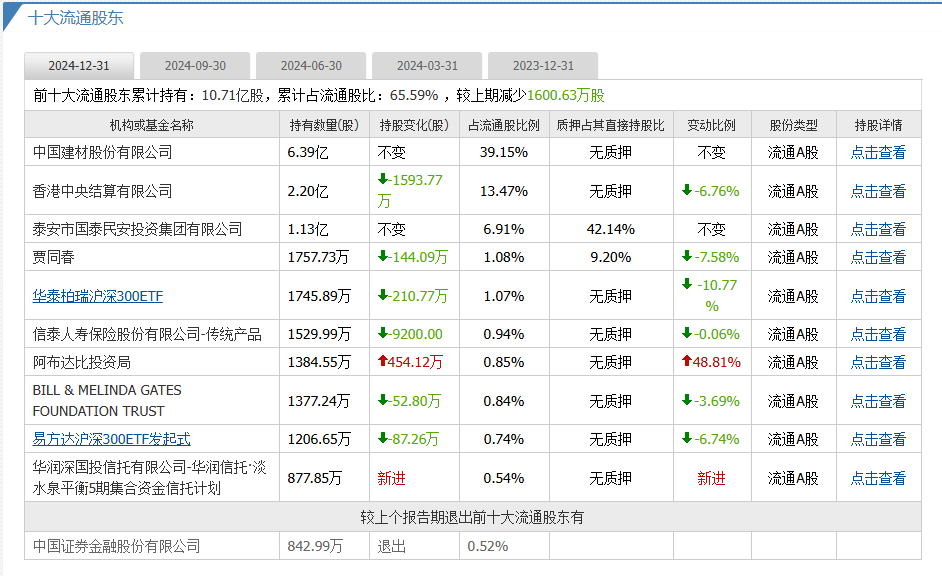Click the 机构或基金名称 column header
The width and height of the screenshot is (942, 576).
[x=151, y=125]
